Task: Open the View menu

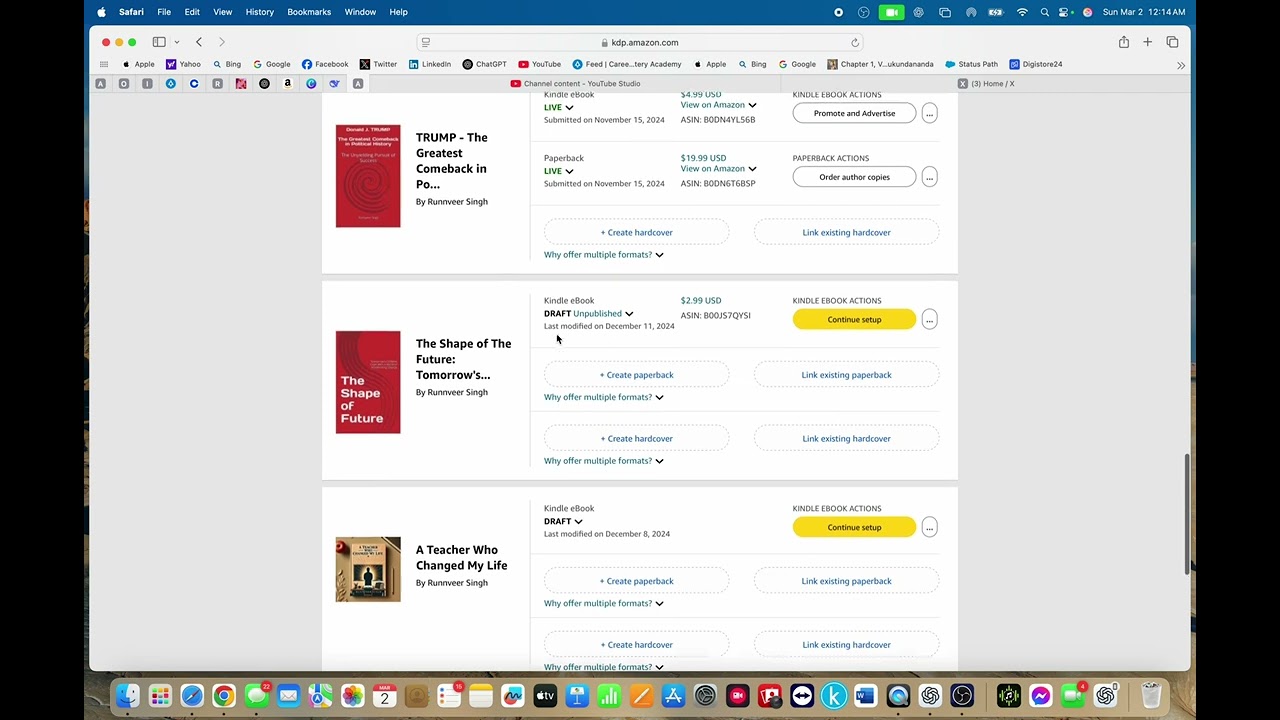Action: click(222, 12)
